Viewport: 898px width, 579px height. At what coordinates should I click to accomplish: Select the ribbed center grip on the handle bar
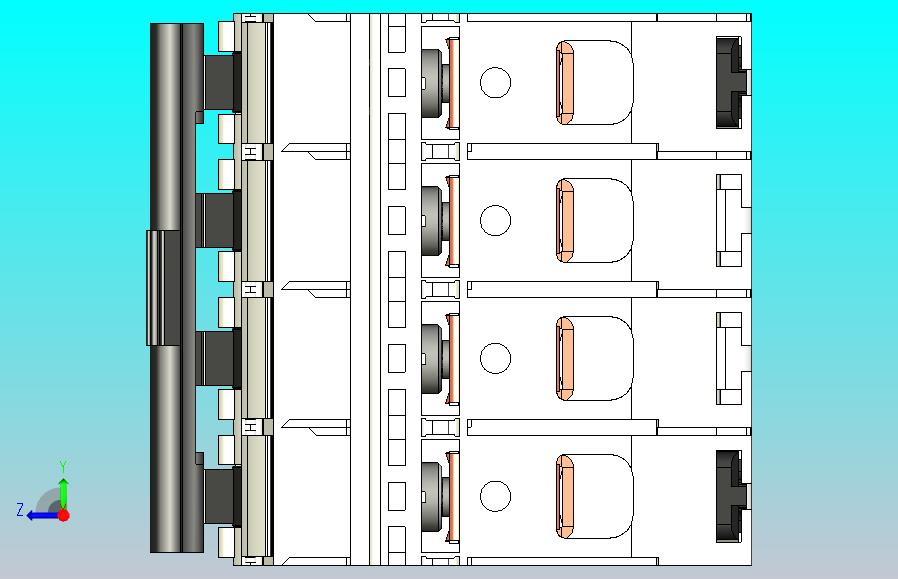tap(164, 288)
